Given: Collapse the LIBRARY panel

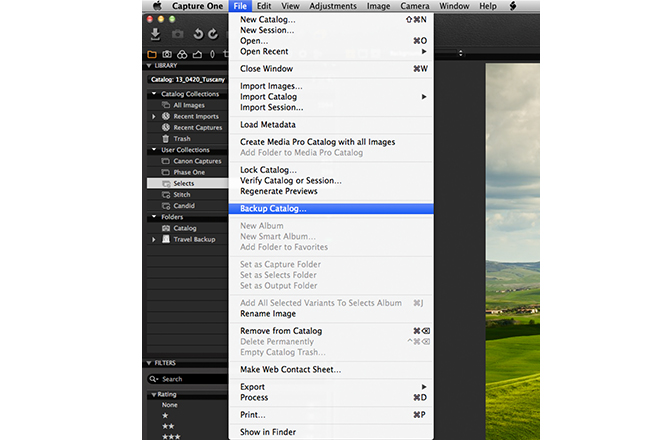Looking at the screenshot, I should click(149, 66).
